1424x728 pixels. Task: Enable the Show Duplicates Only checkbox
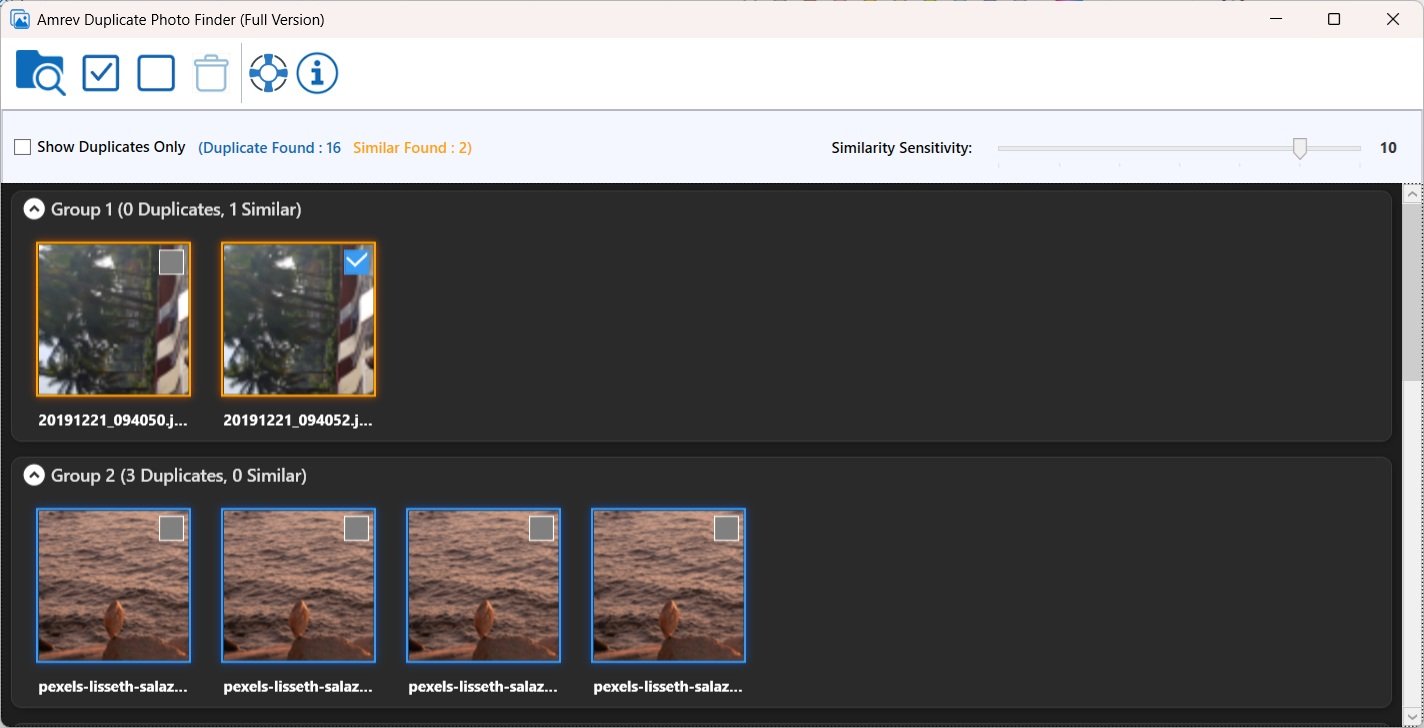click(21, 146)
